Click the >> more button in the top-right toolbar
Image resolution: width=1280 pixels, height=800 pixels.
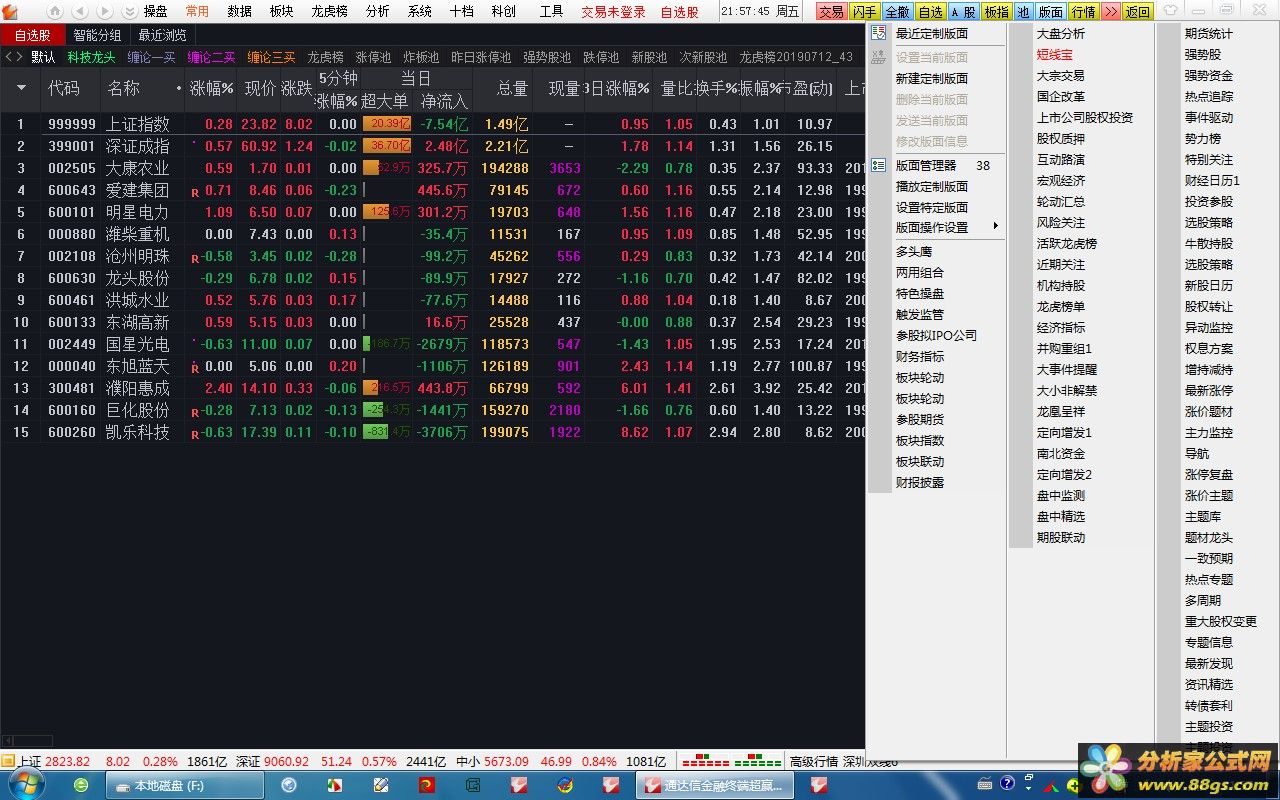pyautogui.click(x=1111, y=12)
